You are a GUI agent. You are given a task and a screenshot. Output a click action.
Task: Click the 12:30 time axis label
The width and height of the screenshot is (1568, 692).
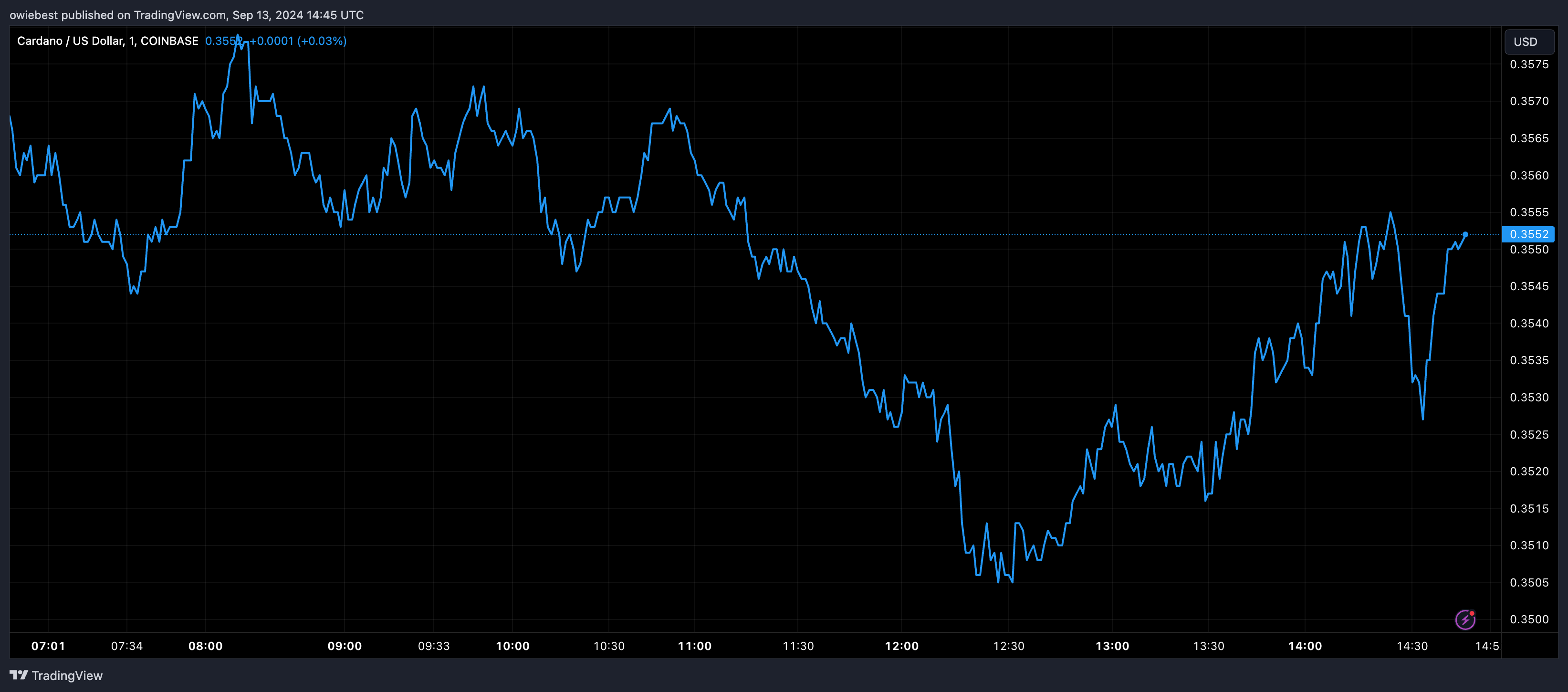1009,646
